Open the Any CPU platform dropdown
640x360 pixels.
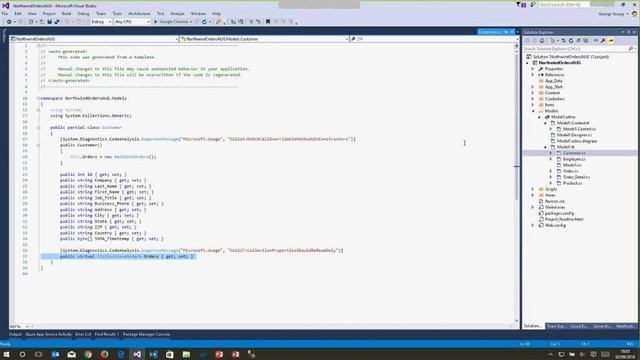132,22
